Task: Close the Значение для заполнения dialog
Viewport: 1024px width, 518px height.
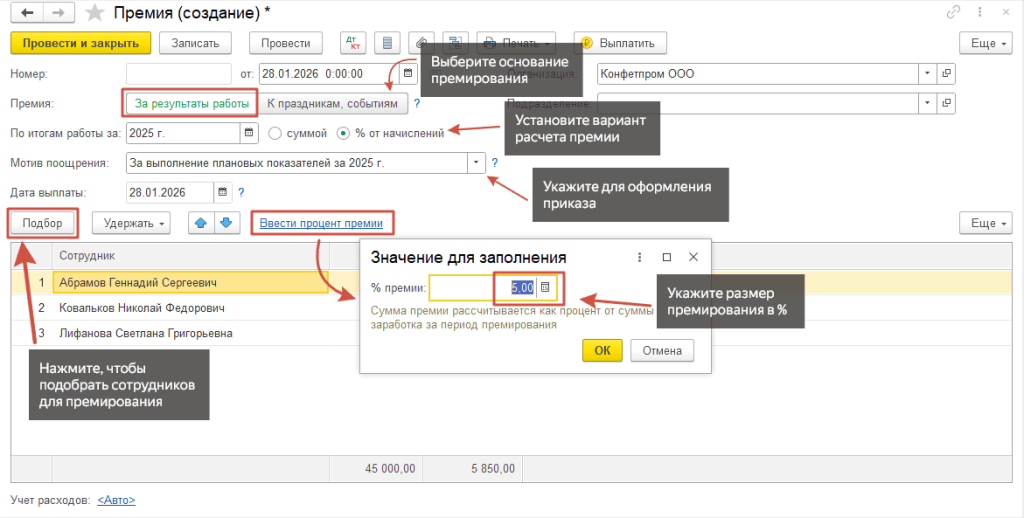Action: pyautogui.click(x=694, y=257)
